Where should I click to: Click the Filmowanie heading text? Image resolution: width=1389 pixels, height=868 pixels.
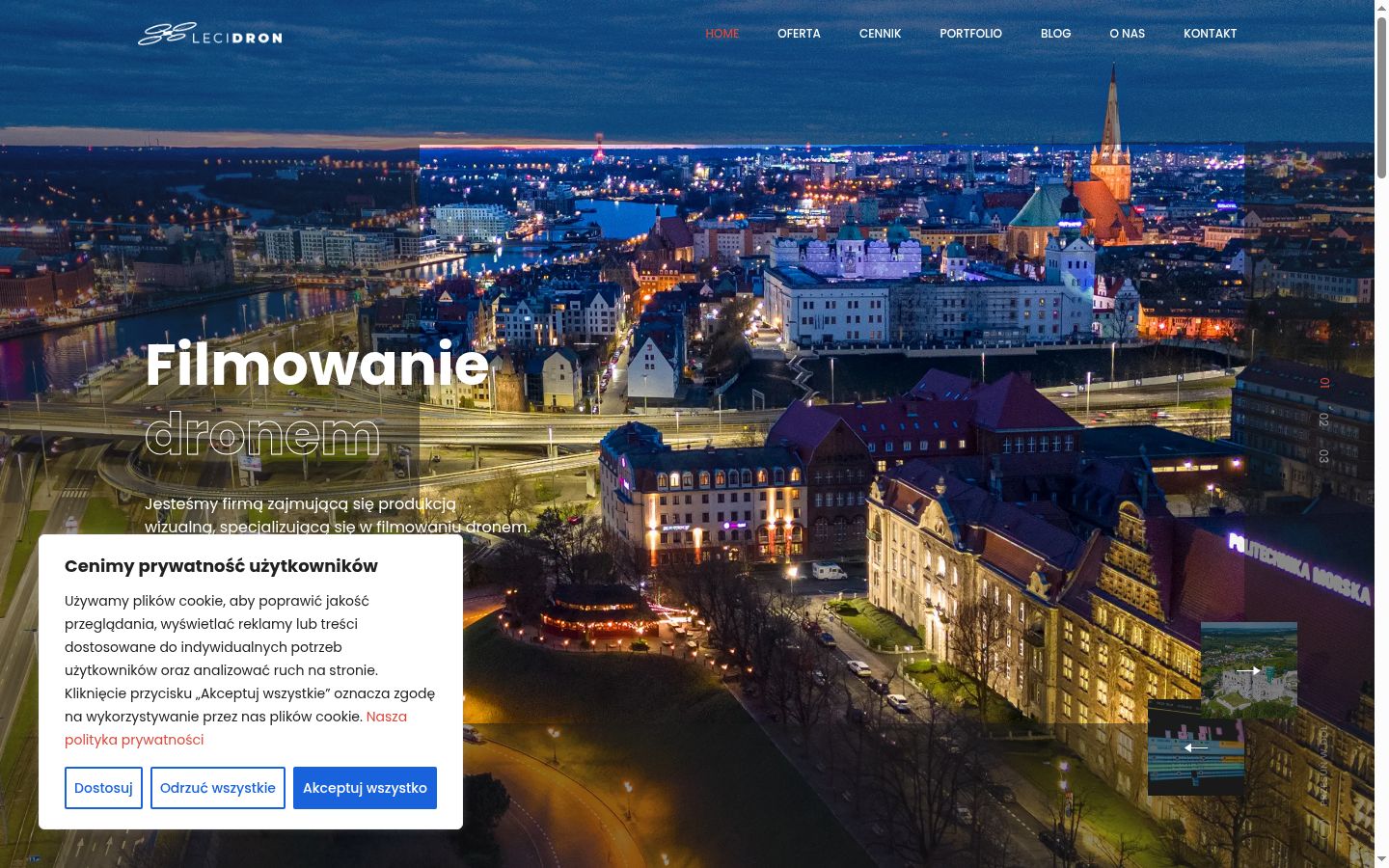tap(317, 365)
